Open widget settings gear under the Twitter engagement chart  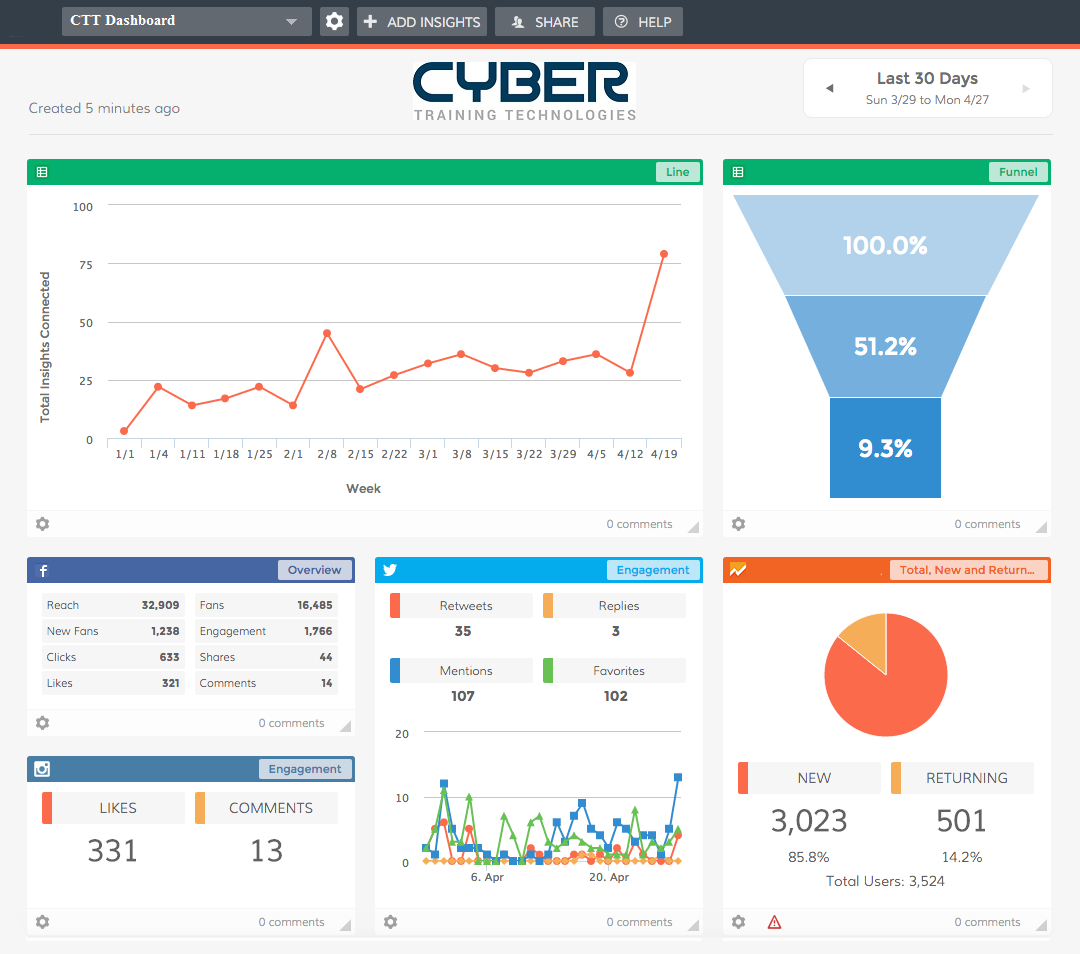[390, 921]
